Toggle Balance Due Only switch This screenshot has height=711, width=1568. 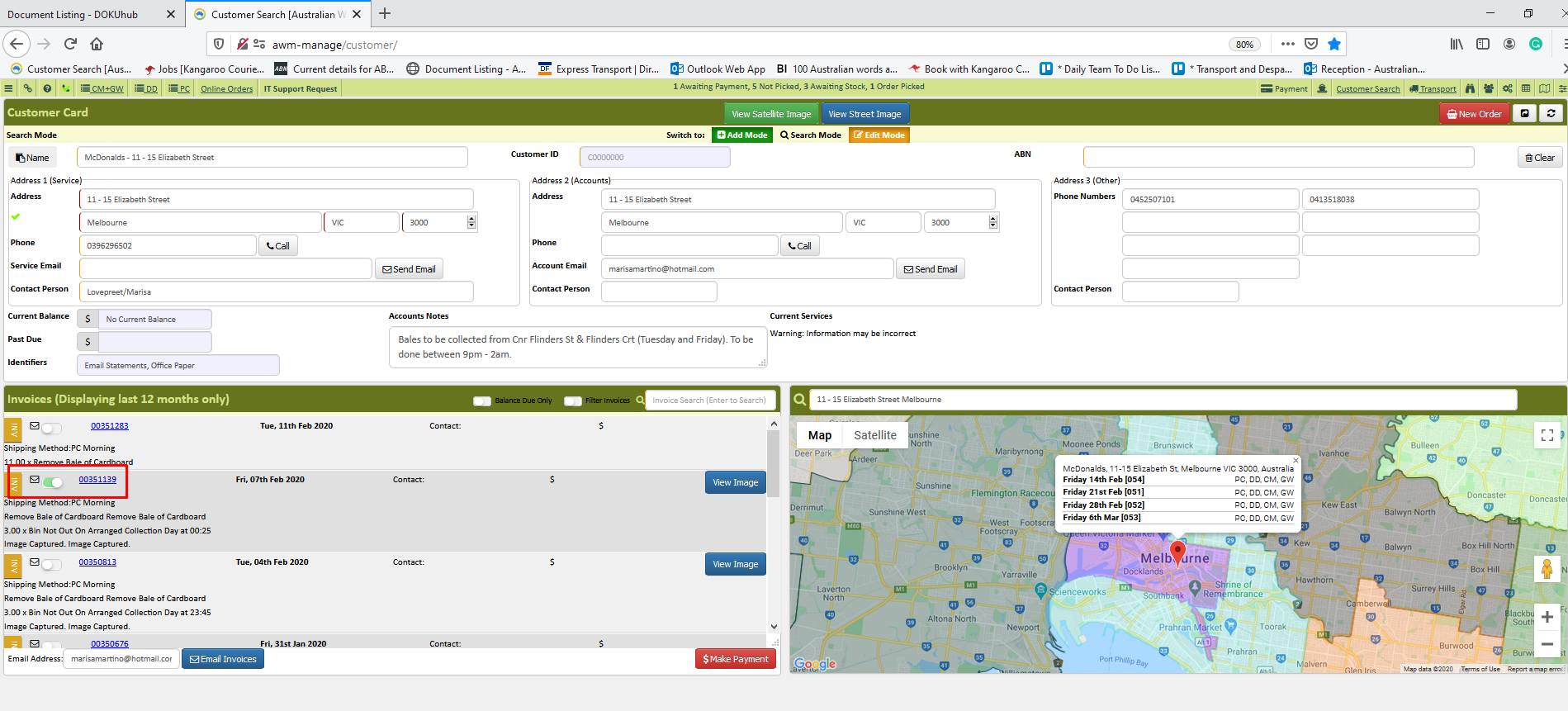point(482,401)
